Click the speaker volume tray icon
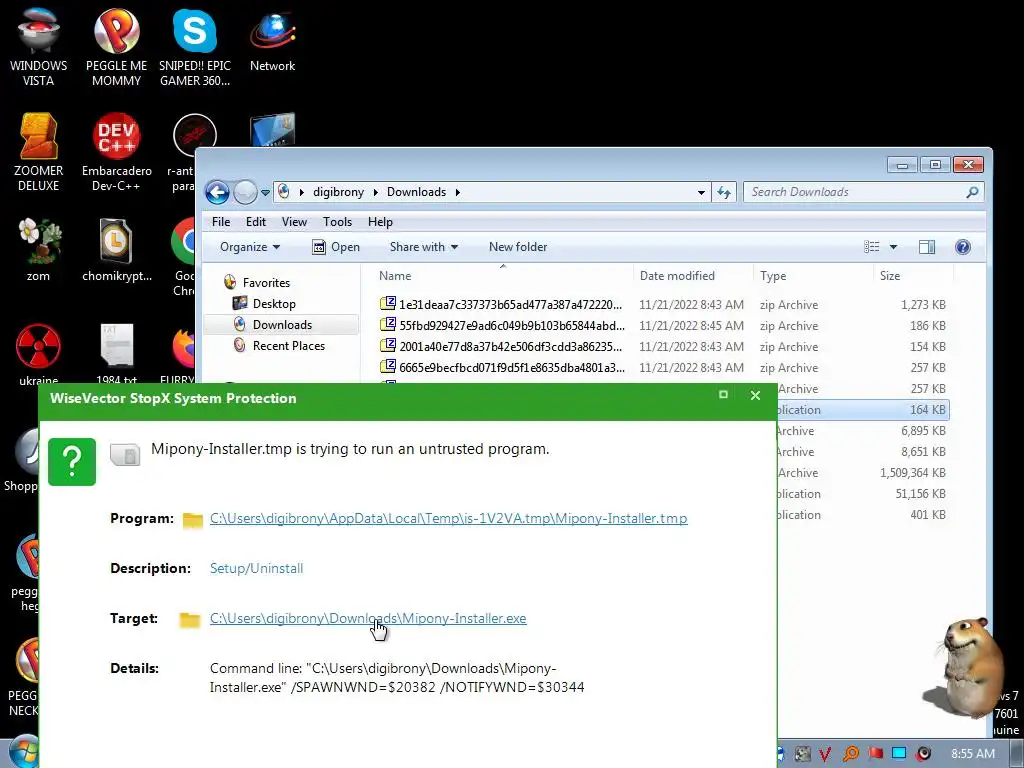The width and height of the screenshot is (1024, 768). pyautogui.click(x=923, y=754)
